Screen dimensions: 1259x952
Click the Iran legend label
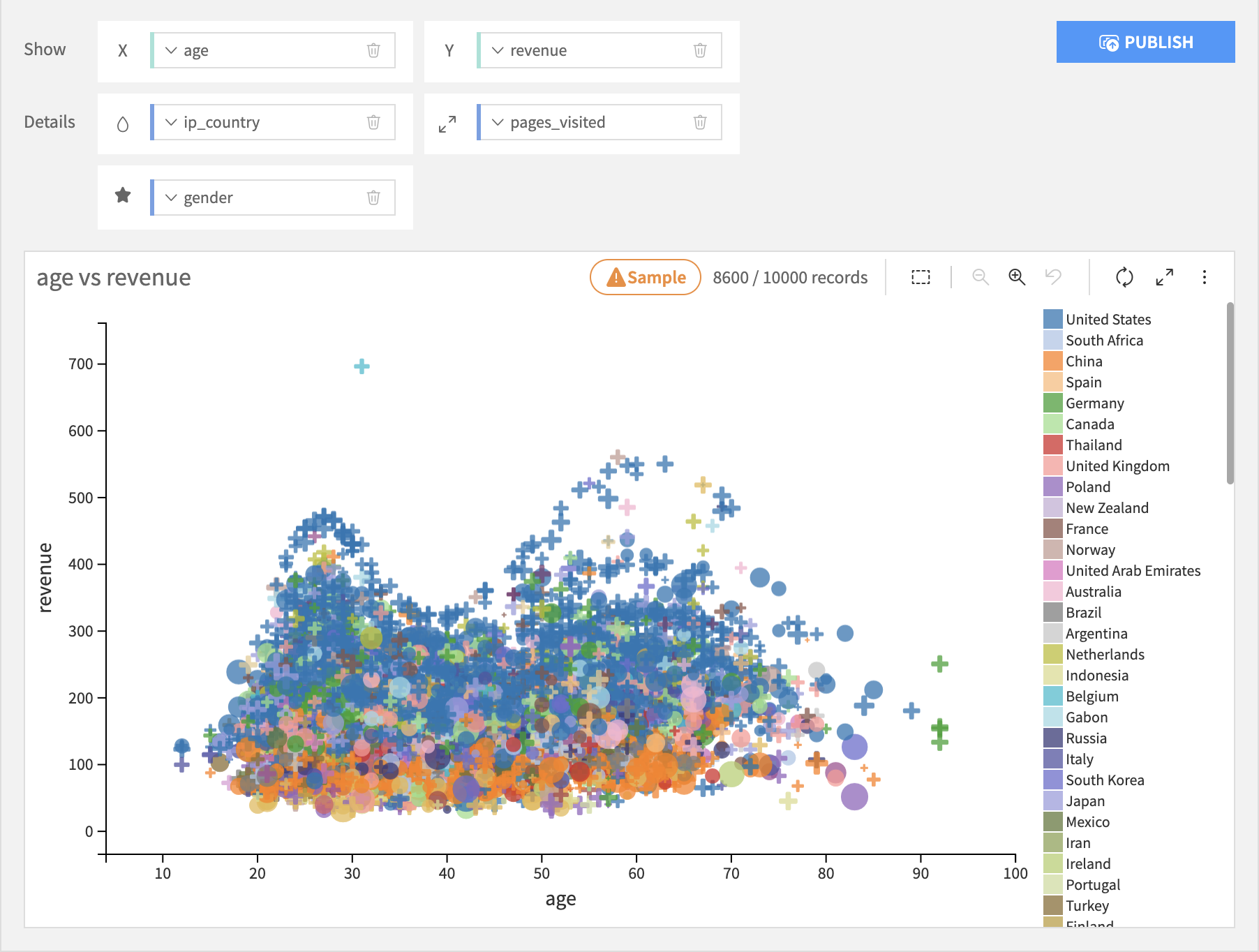coord(1078,842)
